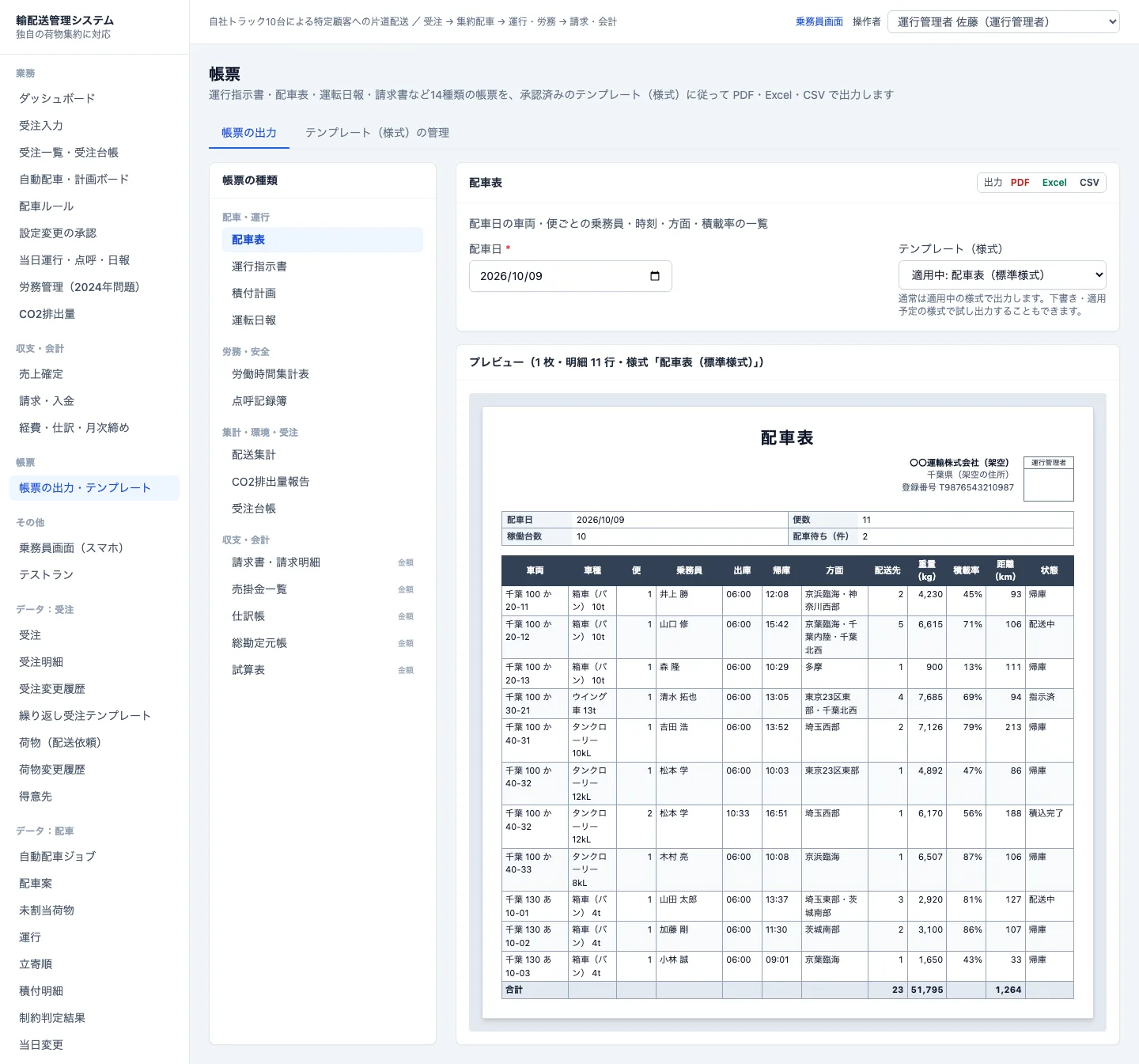Image resolution: width=1139 pixels, height=1064 pixels.
Task: Click the 配車日 date input field
Action: pos(570,276)
